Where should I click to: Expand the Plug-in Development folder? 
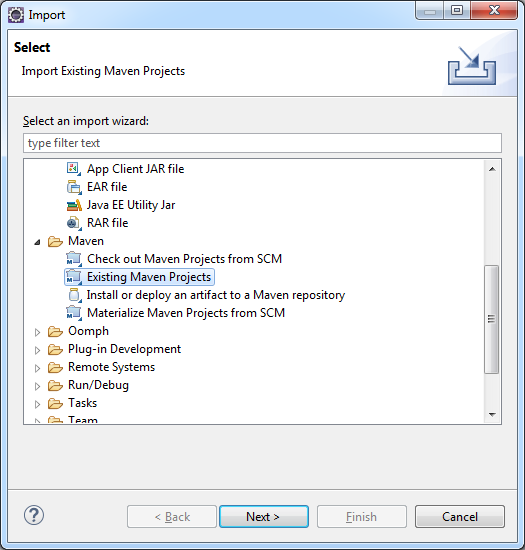coord(37,350)
